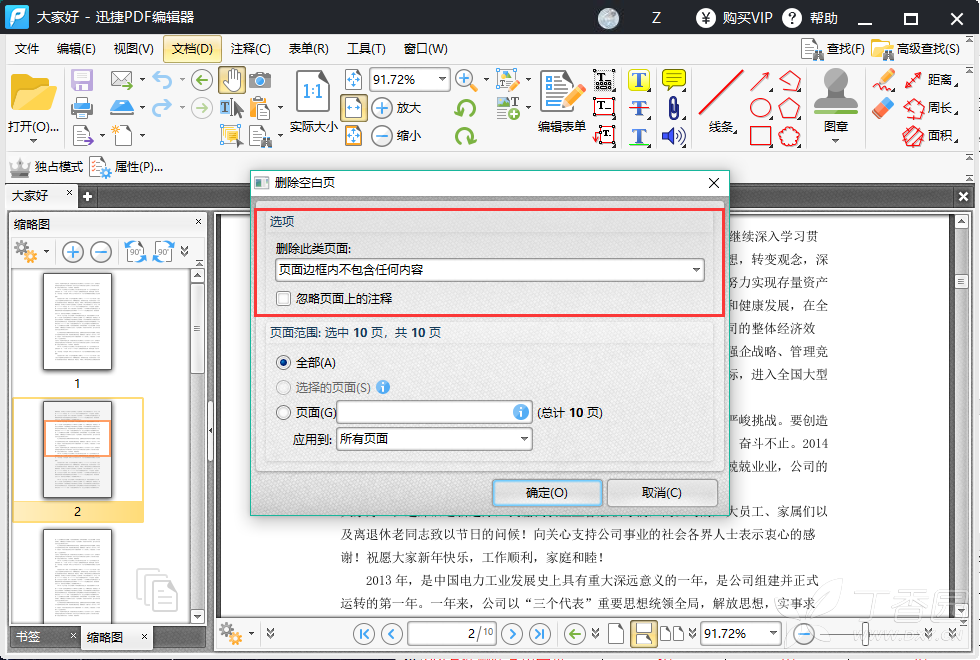Open the 注释(C) menu

pos(251,49)
